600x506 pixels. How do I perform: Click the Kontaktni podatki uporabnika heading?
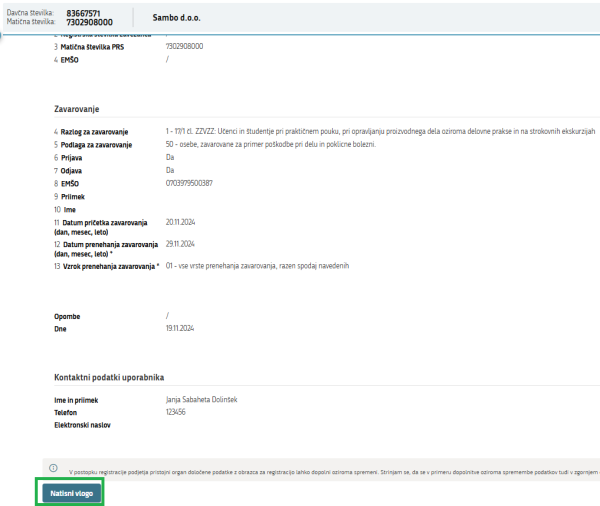pos(116,377)
